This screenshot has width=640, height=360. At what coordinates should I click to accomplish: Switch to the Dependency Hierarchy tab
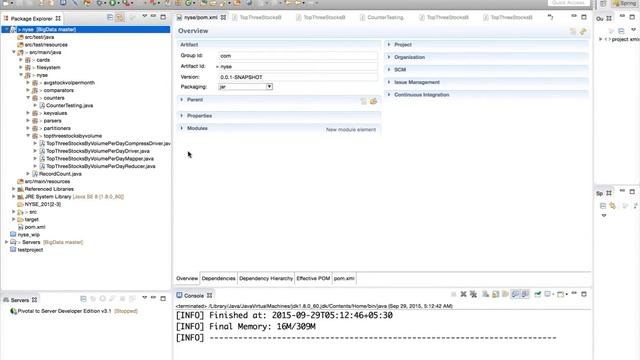pos(266,278)
